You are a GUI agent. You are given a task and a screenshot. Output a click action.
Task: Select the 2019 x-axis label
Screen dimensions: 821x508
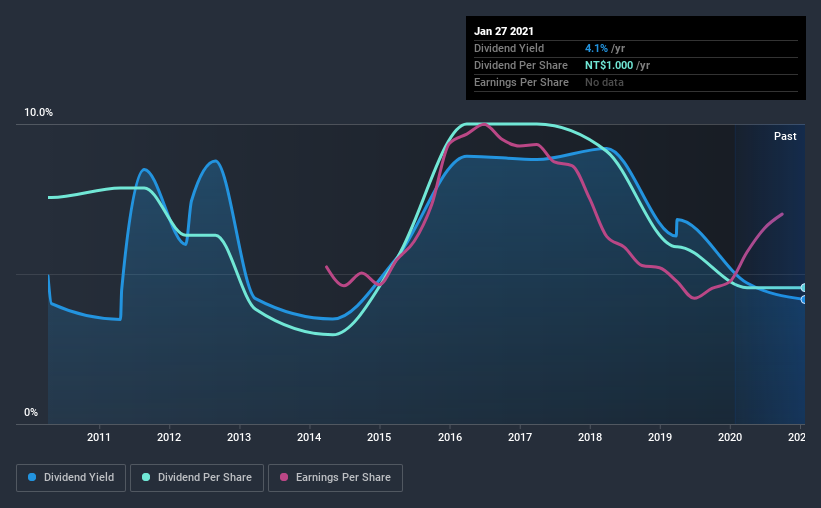coord(660,437)
